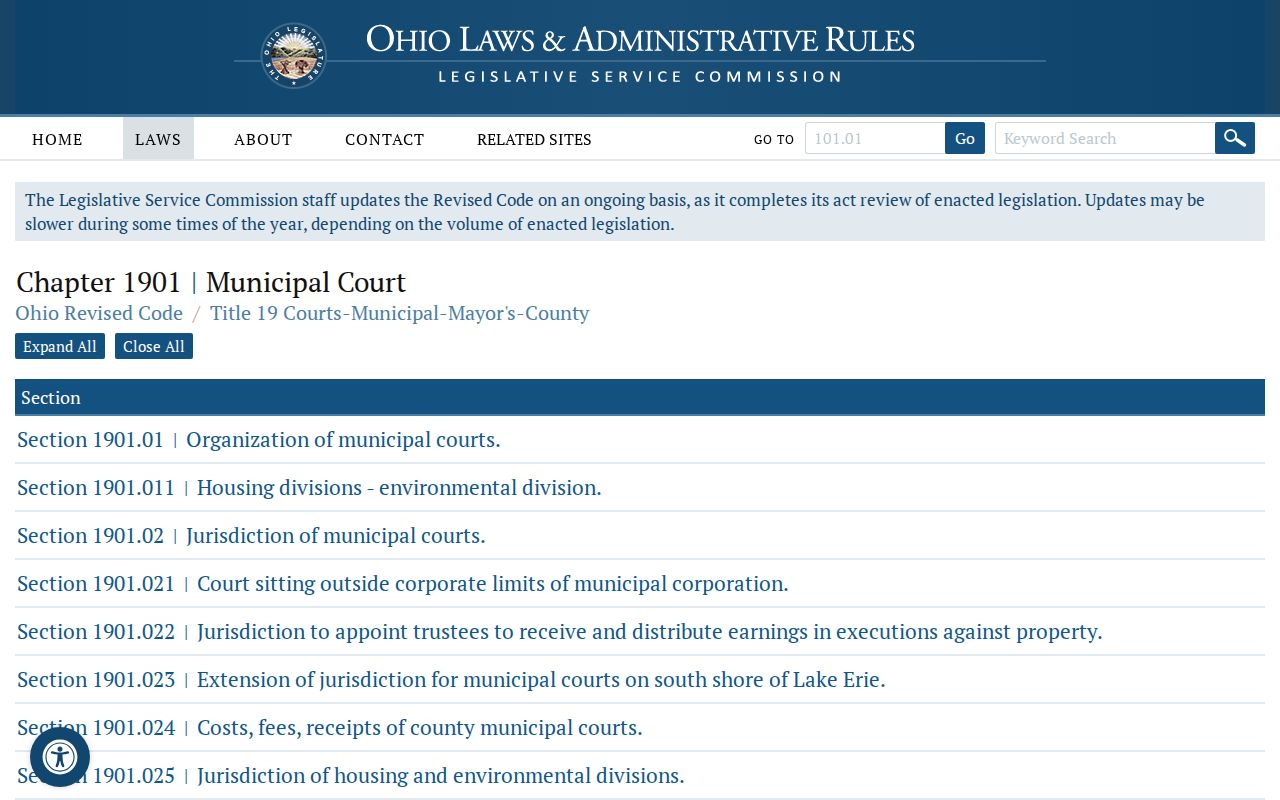Click the Go button
The image size is (1280, 800).
pyautogui.click(x=965, y=138)
